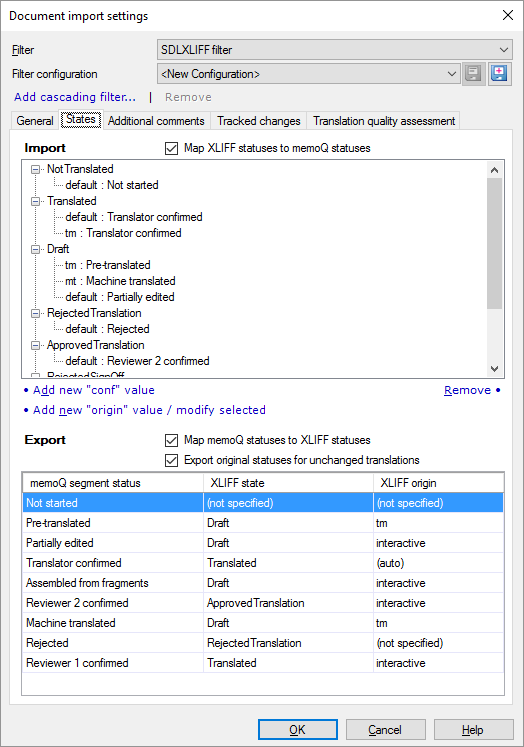Click "(not specified)" origin in the Rejected row

tap(439, 643)
